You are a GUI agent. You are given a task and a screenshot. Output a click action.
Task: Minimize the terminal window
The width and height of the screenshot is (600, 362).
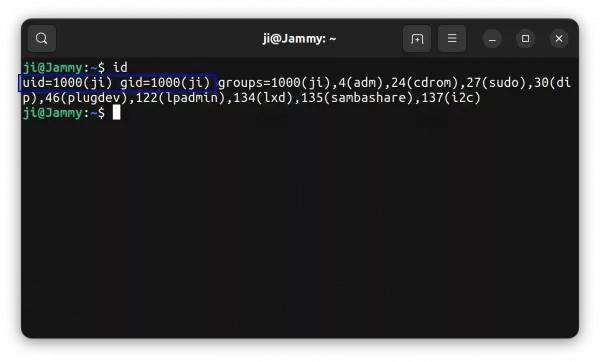coord(492,39)
